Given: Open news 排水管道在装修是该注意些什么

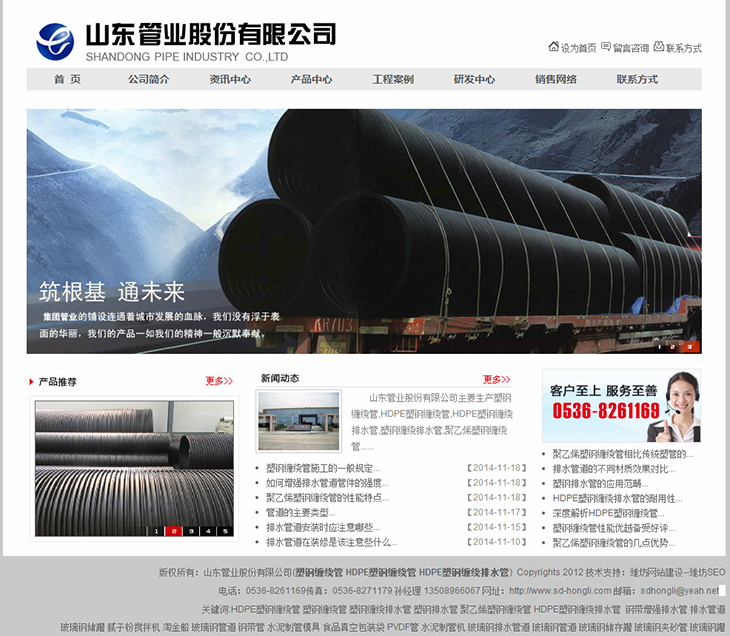Looking at the screenshot, I should (331, 542).
